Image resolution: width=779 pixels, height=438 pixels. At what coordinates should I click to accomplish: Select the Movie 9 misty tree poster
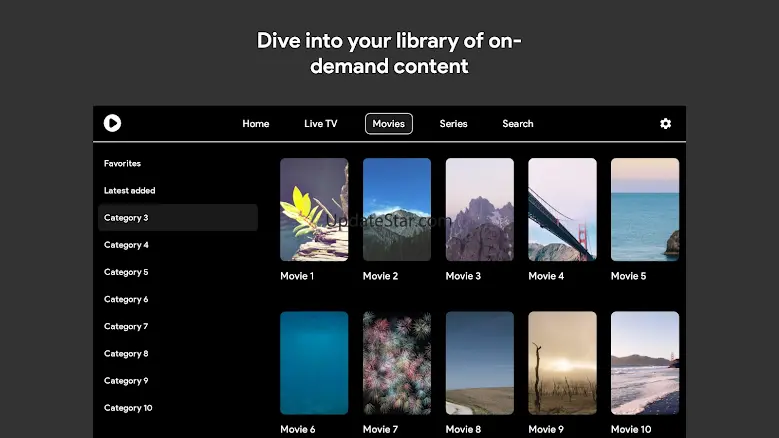point(562,363)
